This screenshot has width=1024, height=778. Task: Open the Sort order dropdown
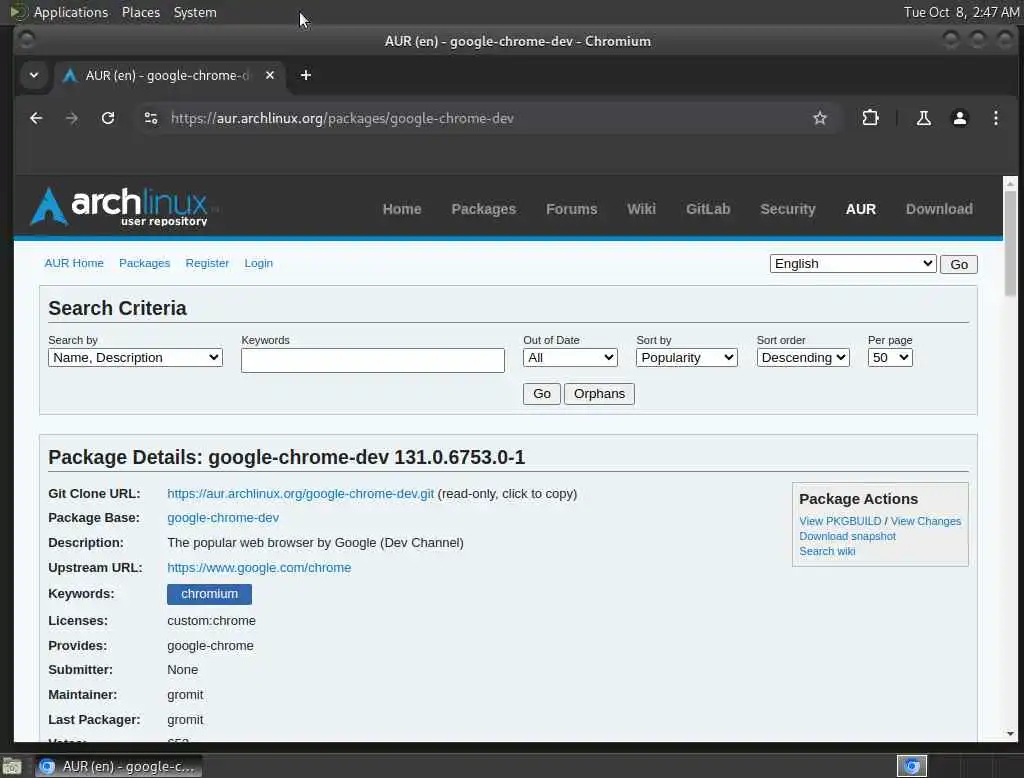click(x=803, y=357)
